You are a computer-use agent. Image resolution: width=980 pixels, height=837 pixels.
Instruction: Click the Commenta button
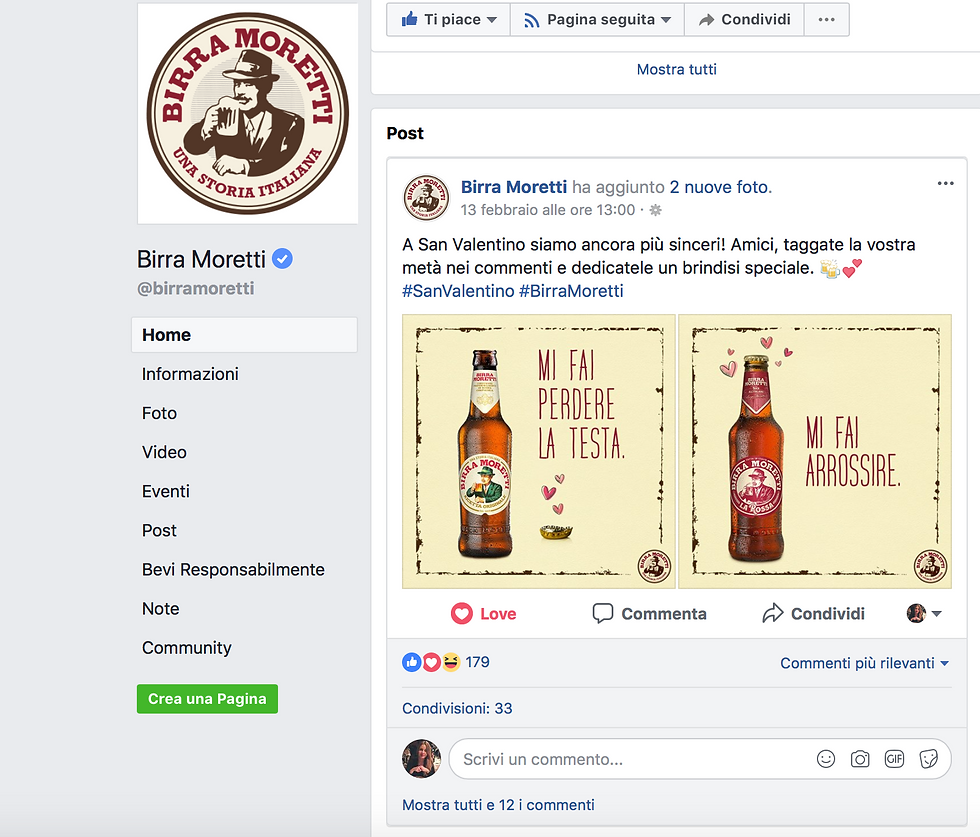click(x=649, y=614)
